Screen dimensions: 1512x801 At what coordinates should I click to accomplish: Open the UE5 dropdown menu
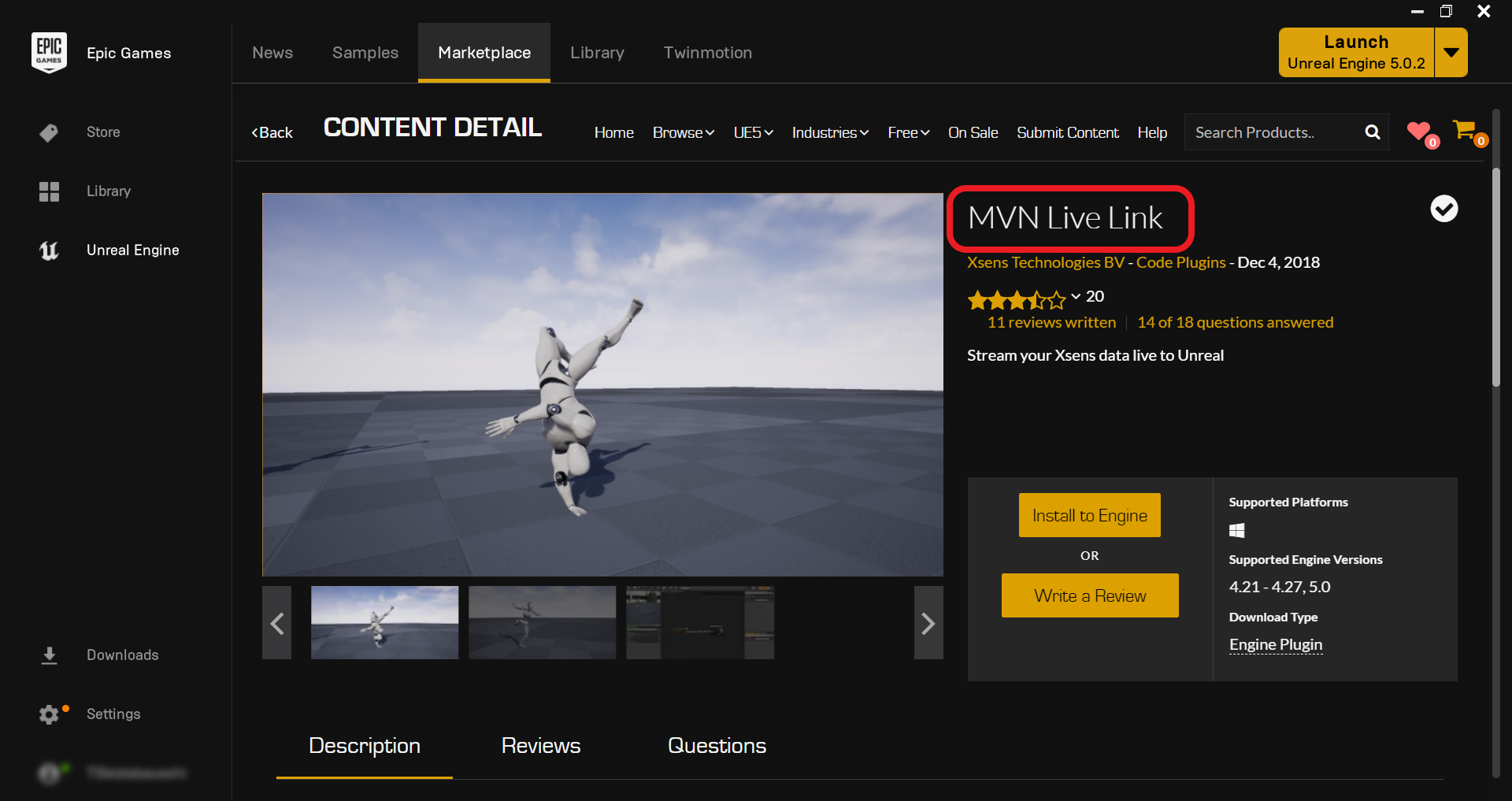(x=754, y=132)
